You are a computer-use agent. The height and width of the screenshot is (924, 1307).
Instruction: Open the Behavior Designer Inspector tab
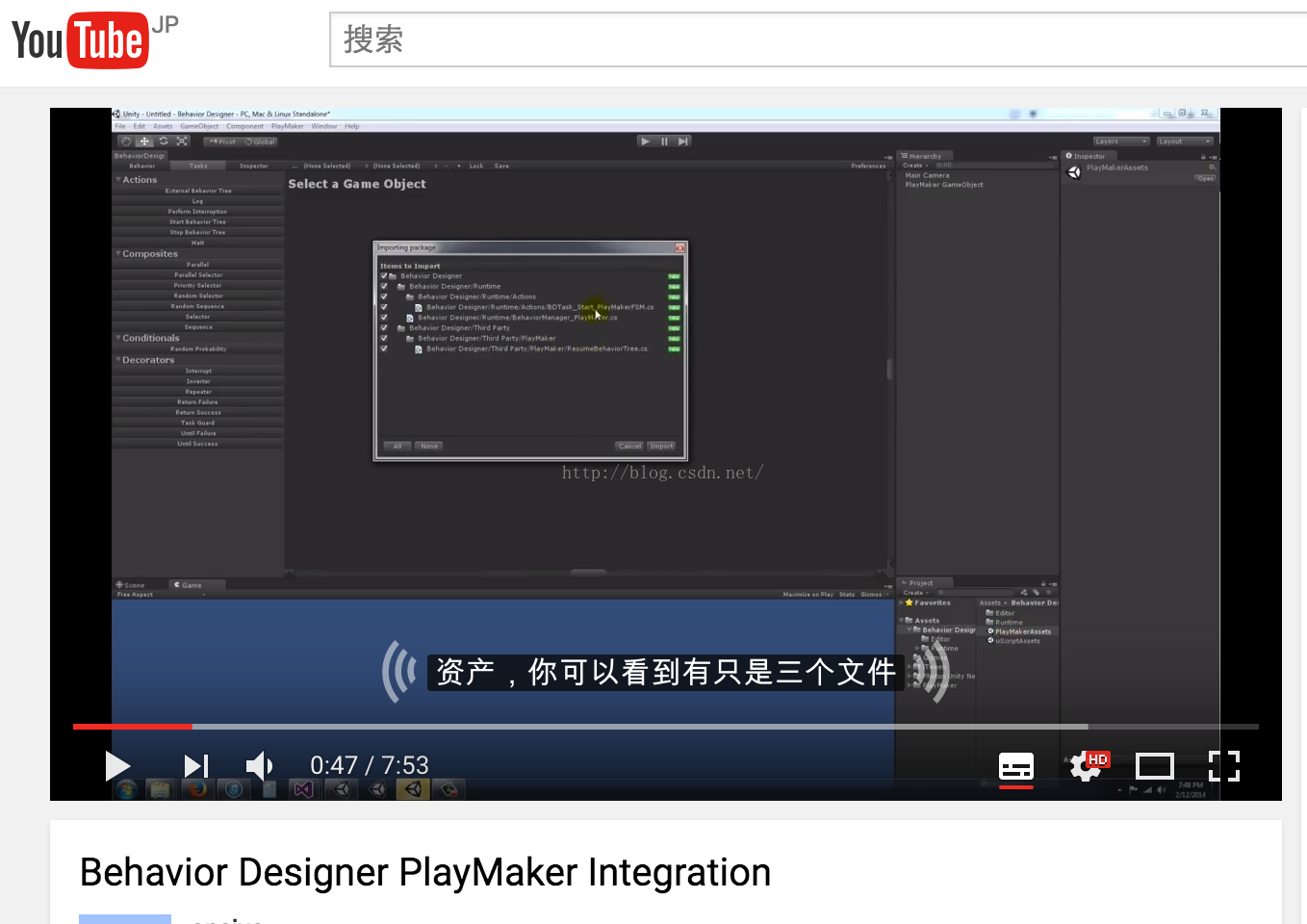coord(254,166)
